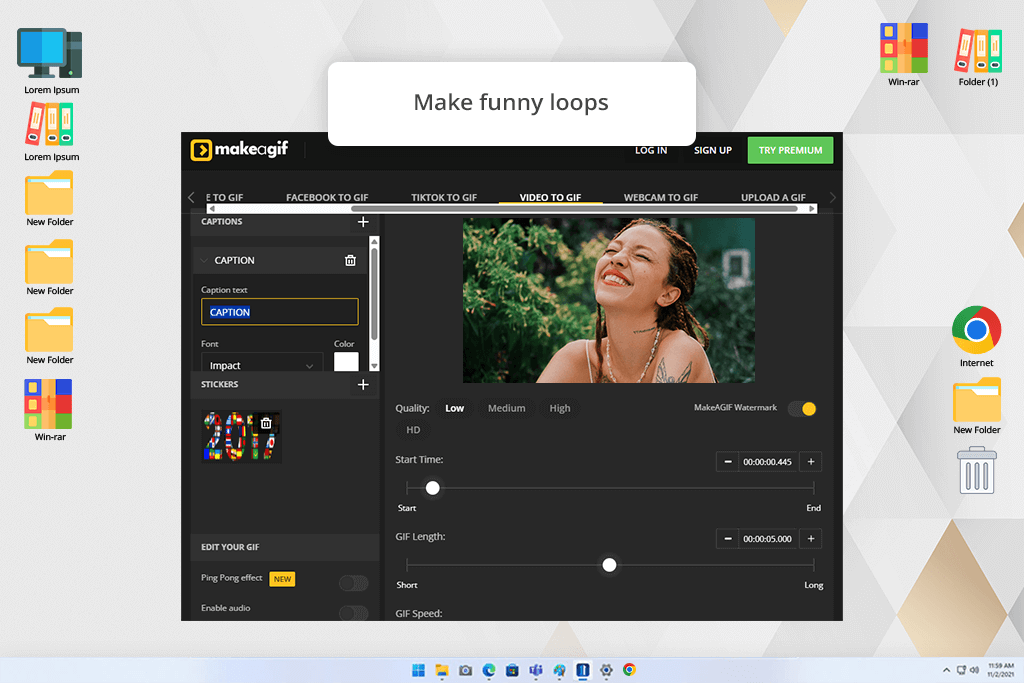Screen dimensions: 1024x683
Task: Open Internet Chrome desktop shortcut
Action: click(x=976, y=336)
